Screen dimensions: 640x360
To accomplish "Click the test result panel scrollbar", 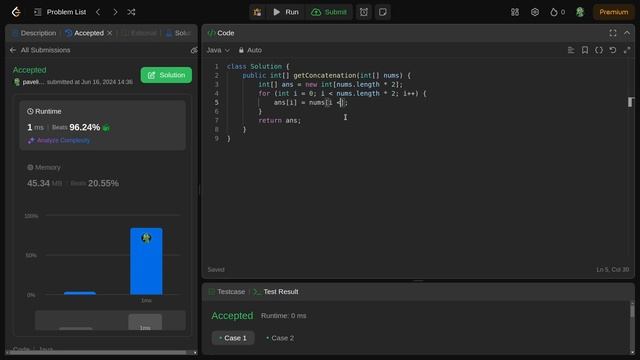I will [x=632, y=311].
